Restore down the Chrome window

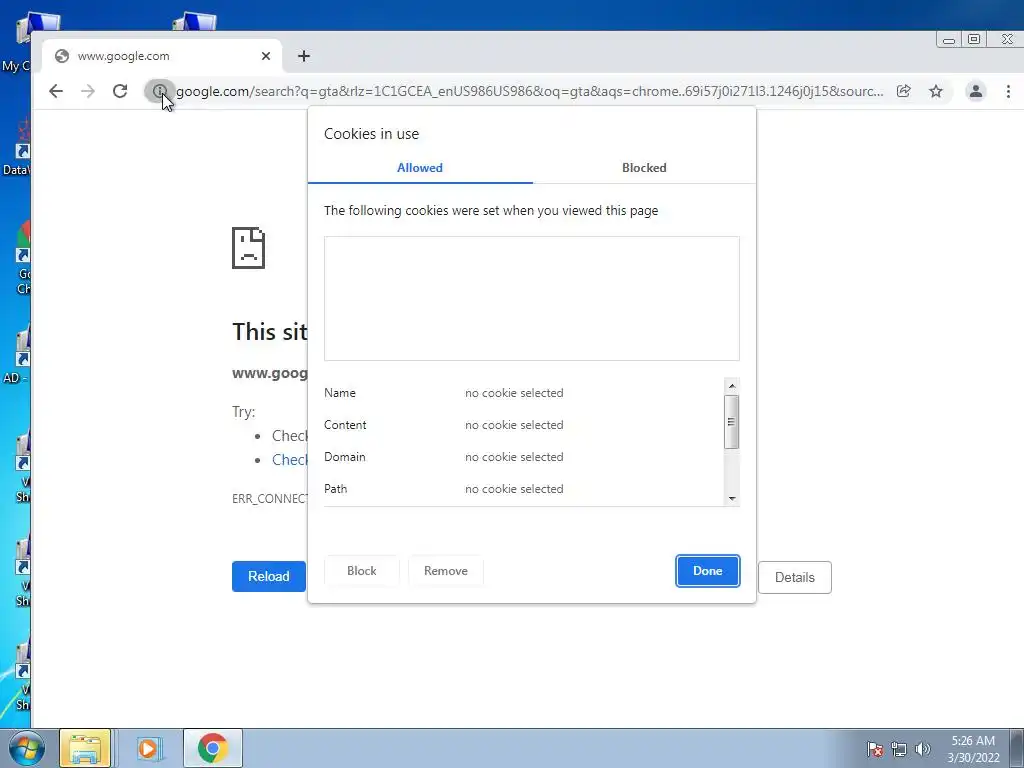(974, 40)
